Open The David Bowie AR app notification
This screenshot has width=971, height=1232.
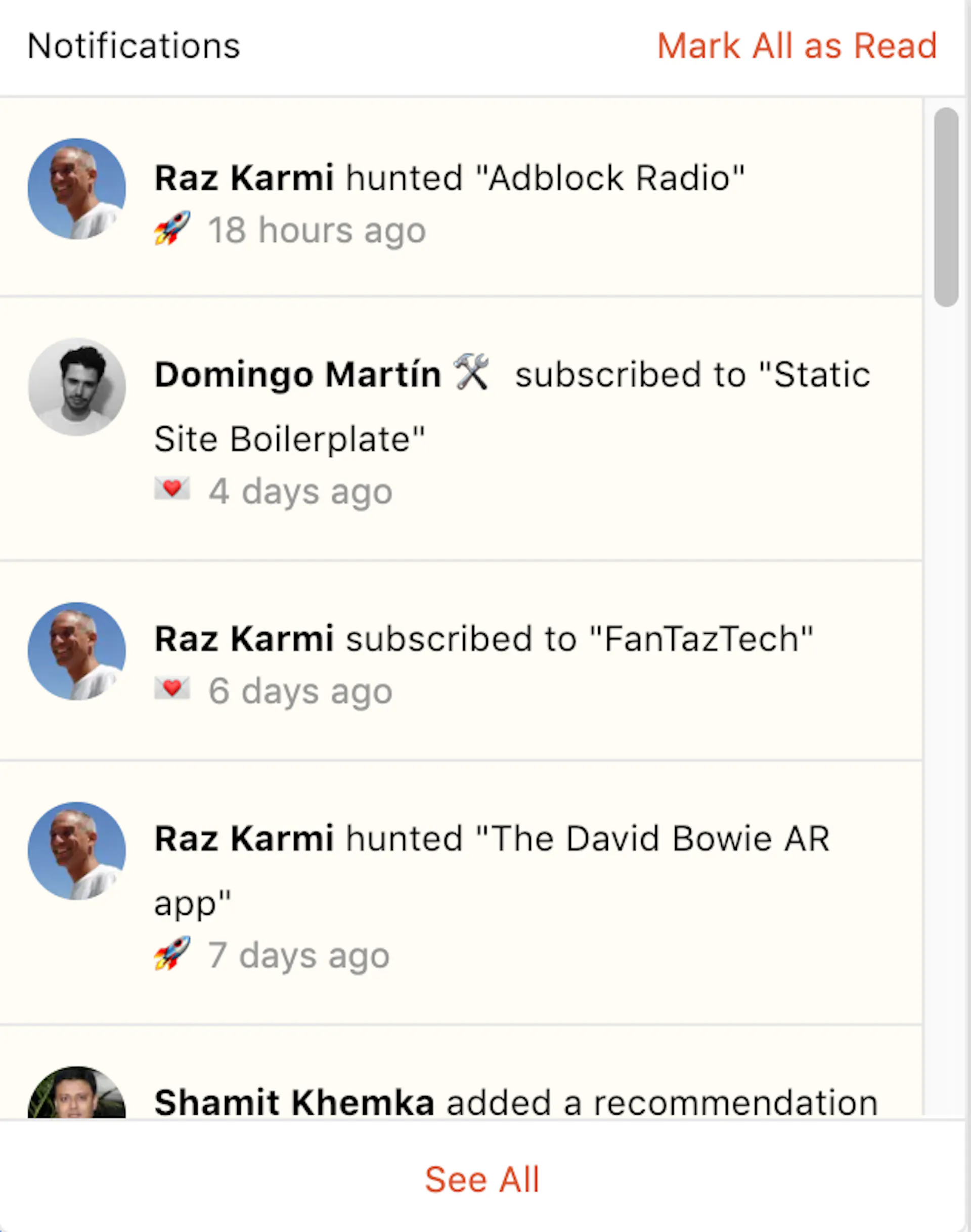[x=461, y=893]
